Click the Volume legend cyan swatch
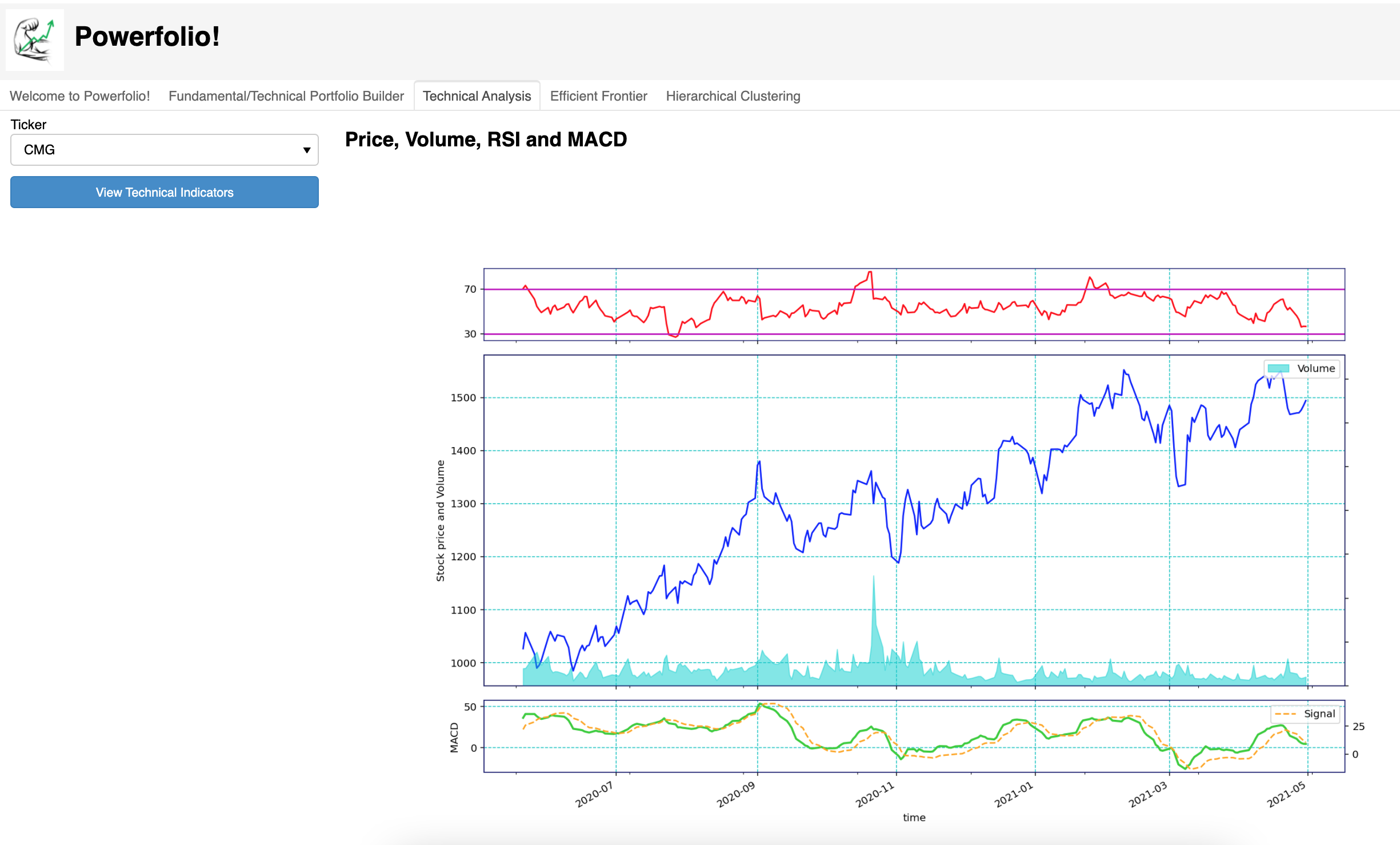The height and width of the screenshot is (845, 1400). pos(1278,369)
